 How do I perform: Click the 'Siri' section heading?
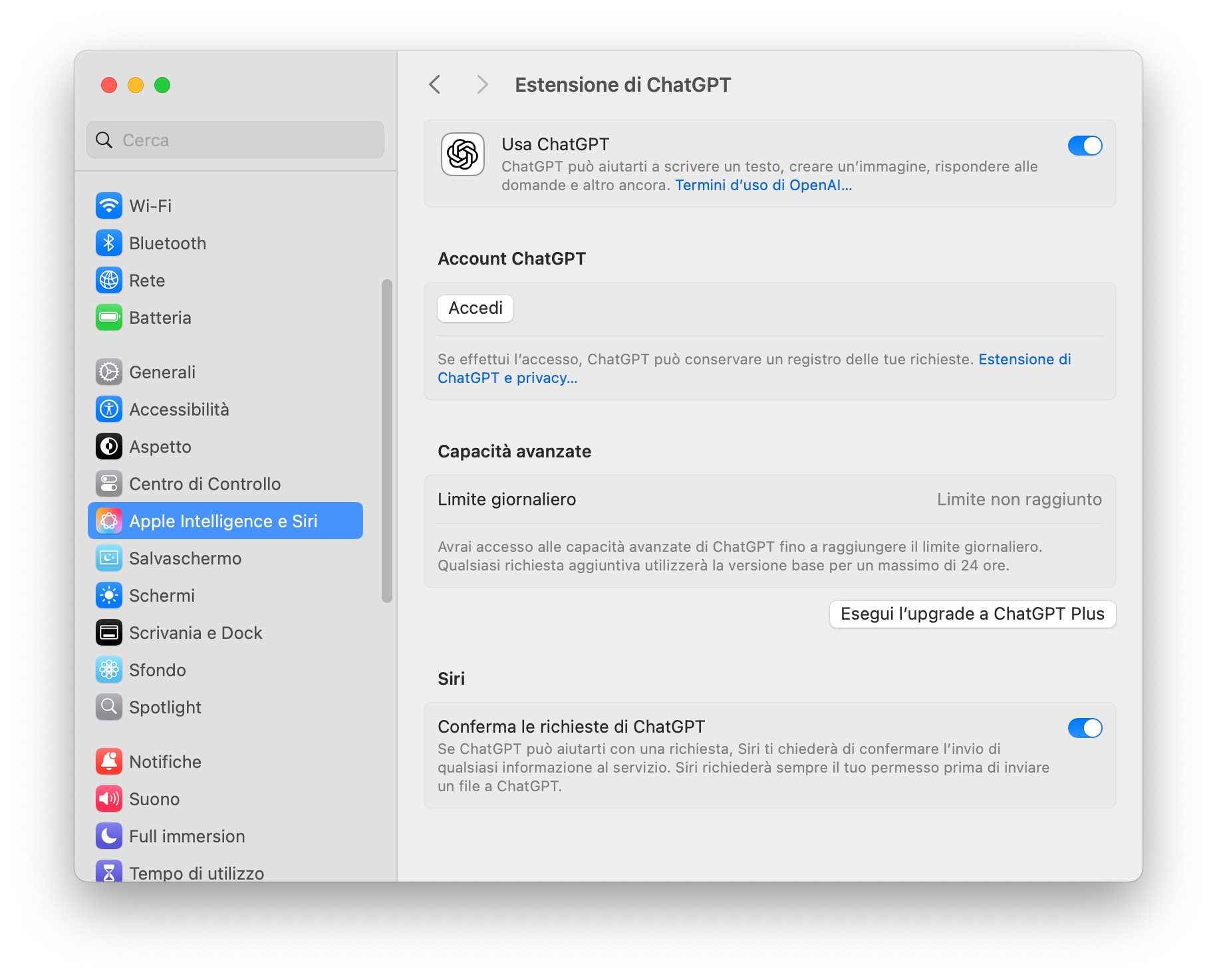452,679
